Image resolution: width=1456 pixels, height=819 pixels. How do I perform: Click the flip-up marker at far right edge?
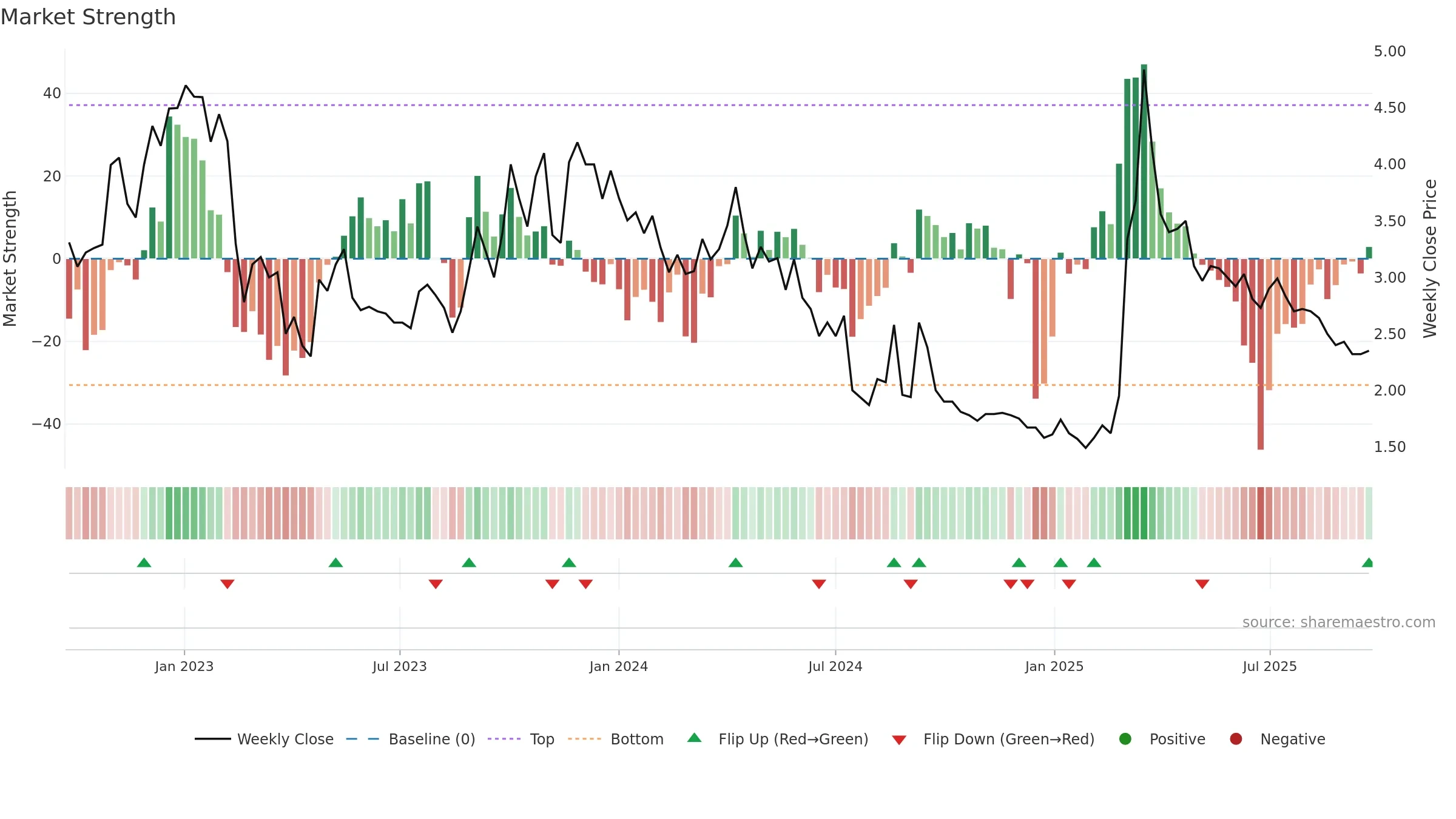tap(1368, 562)
